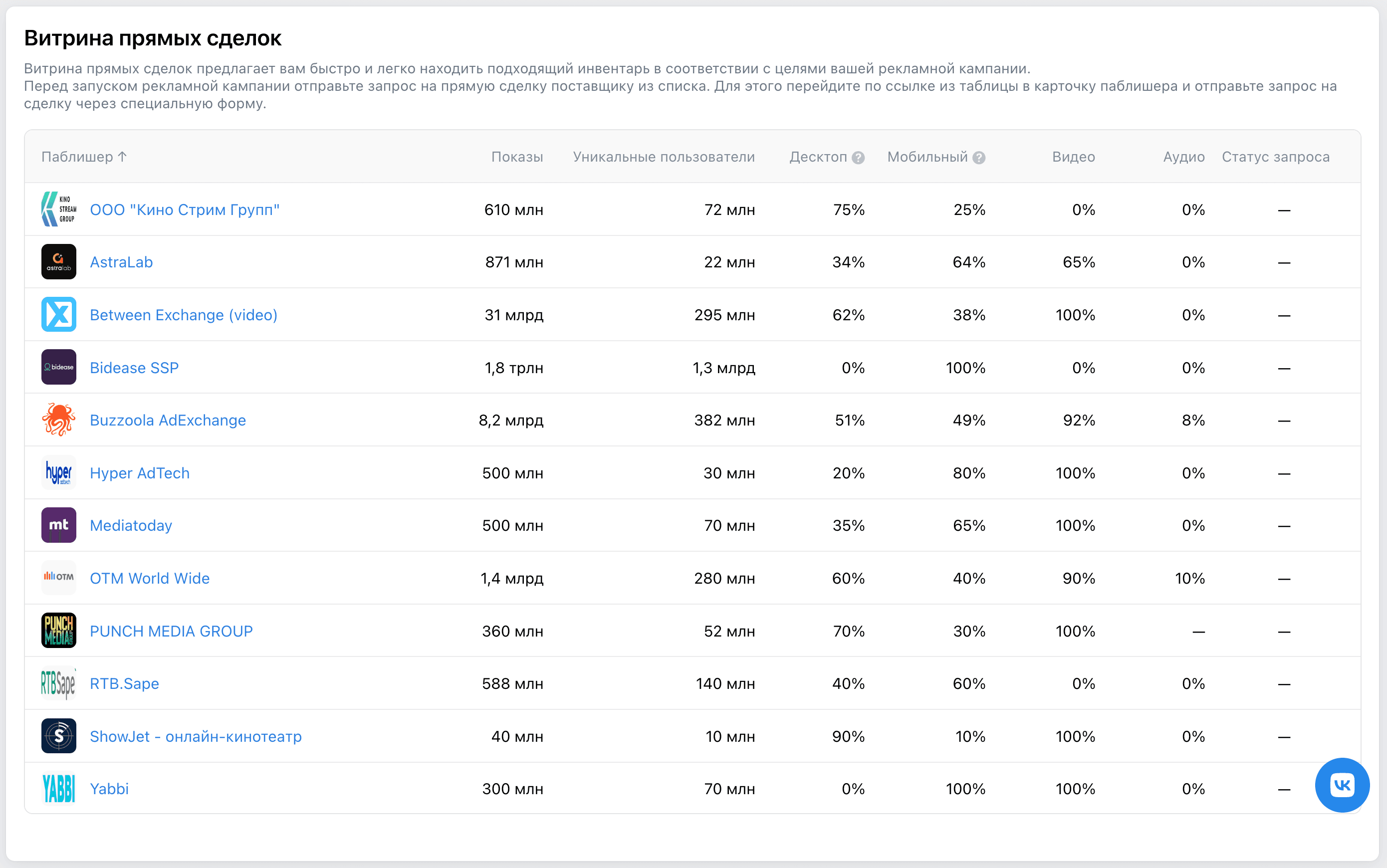Open the ShowJet - онлайн-кинотеатр link
1387x868 pixels.
[195, 736]
